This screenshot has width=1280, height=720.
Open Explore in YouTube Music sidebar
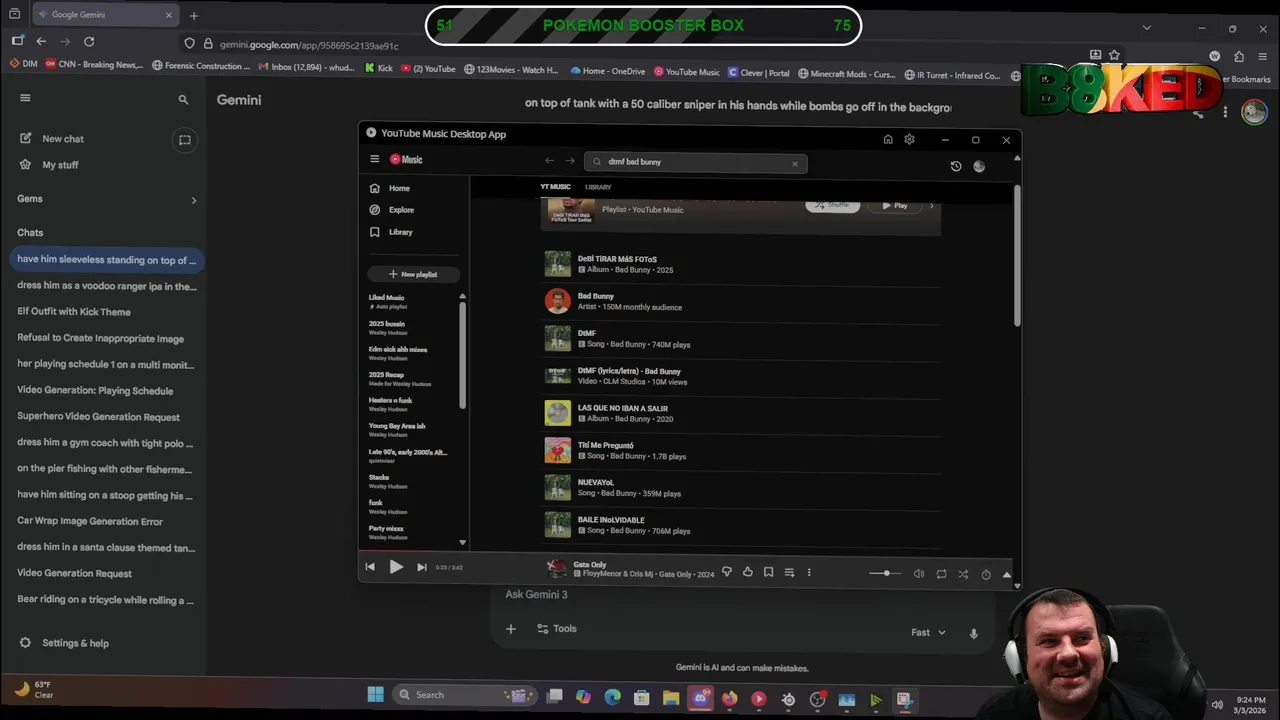391,210
